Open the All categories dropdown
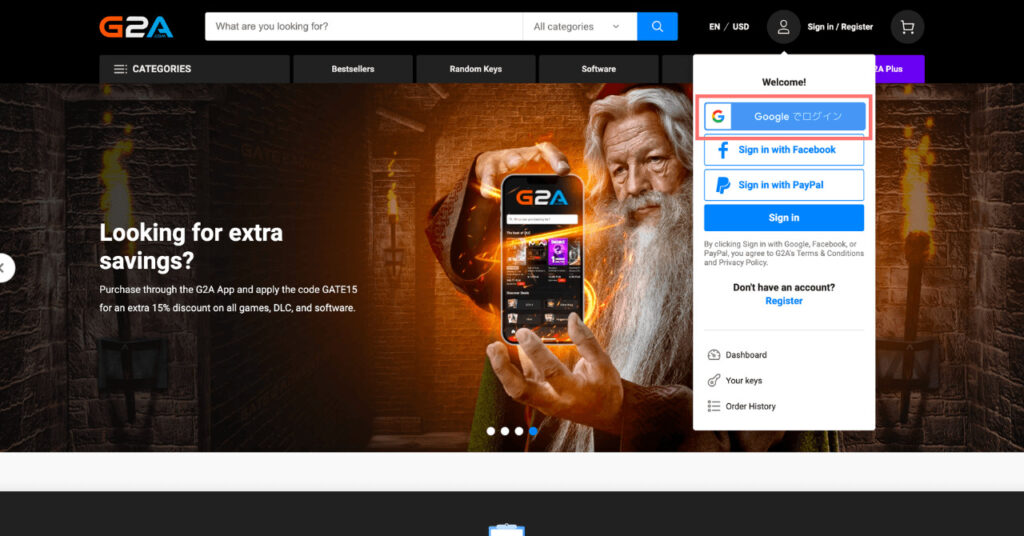The width and height of the screenshot is (1024, 536). pos(579,27)
